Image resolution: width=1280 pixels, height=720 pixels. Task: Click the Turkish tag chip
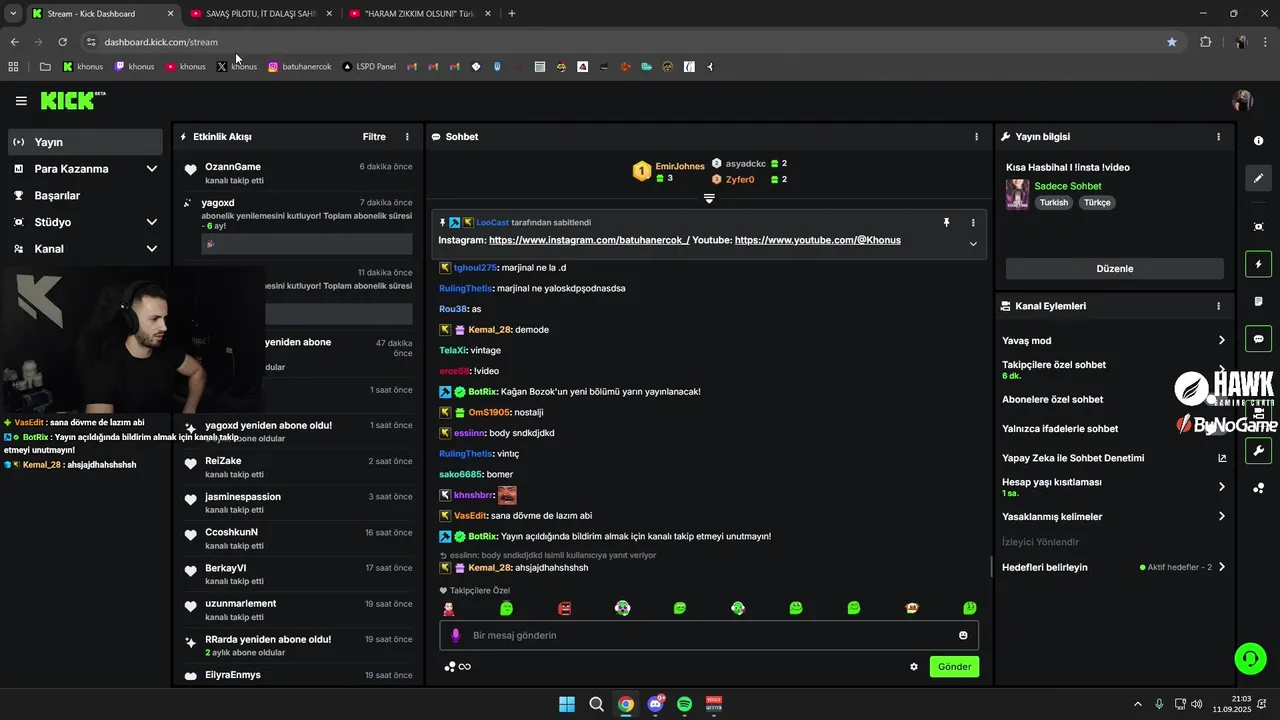point(1053,202)
